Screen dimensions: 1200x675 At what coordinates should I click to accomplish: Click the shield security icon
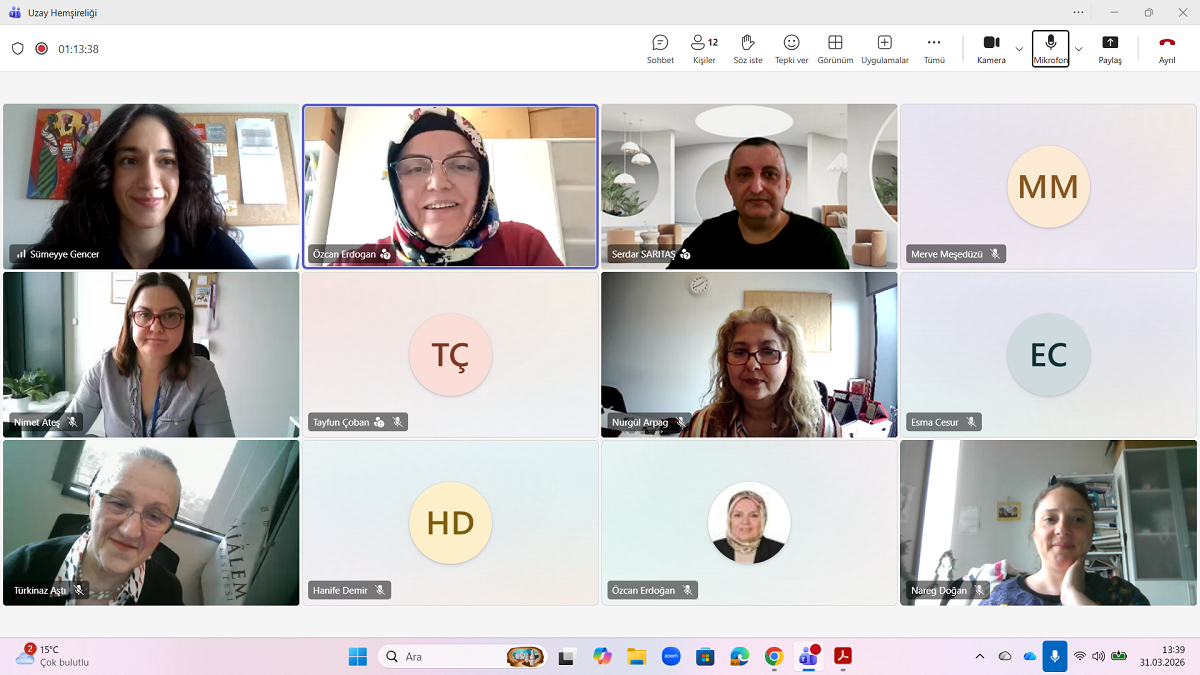tap(18, 48)
